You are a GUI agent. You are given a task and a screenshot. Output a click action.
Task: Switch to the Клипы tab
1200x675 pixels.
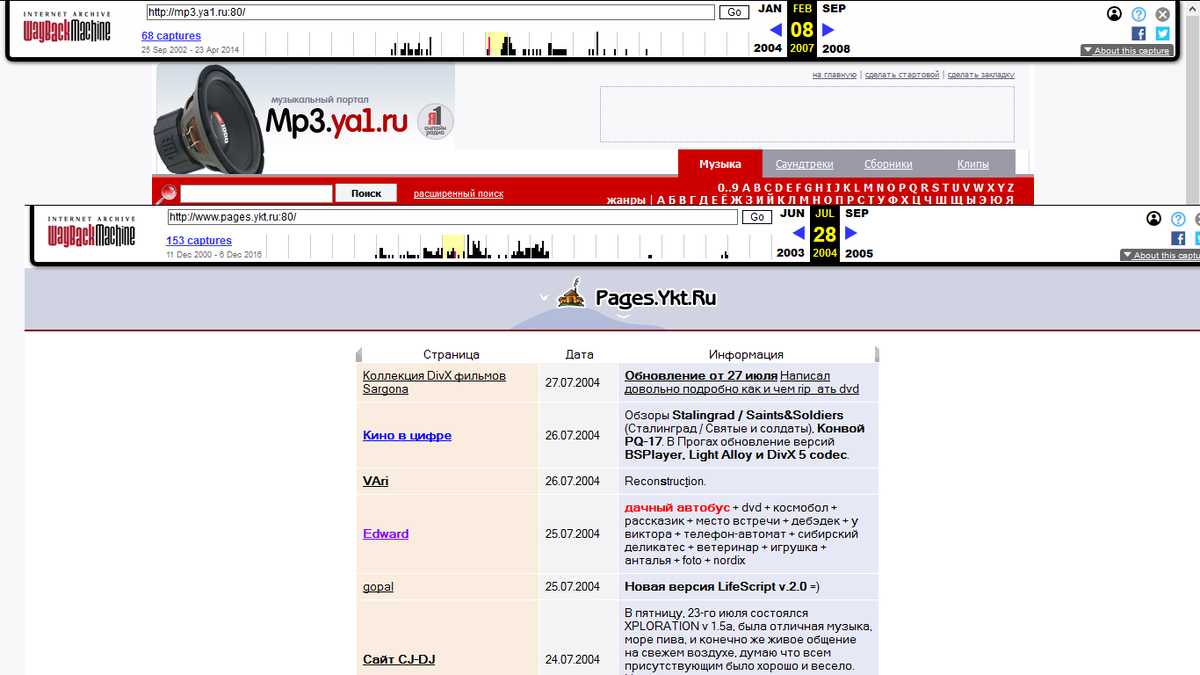pyautogui.click(x=973, y=164)
